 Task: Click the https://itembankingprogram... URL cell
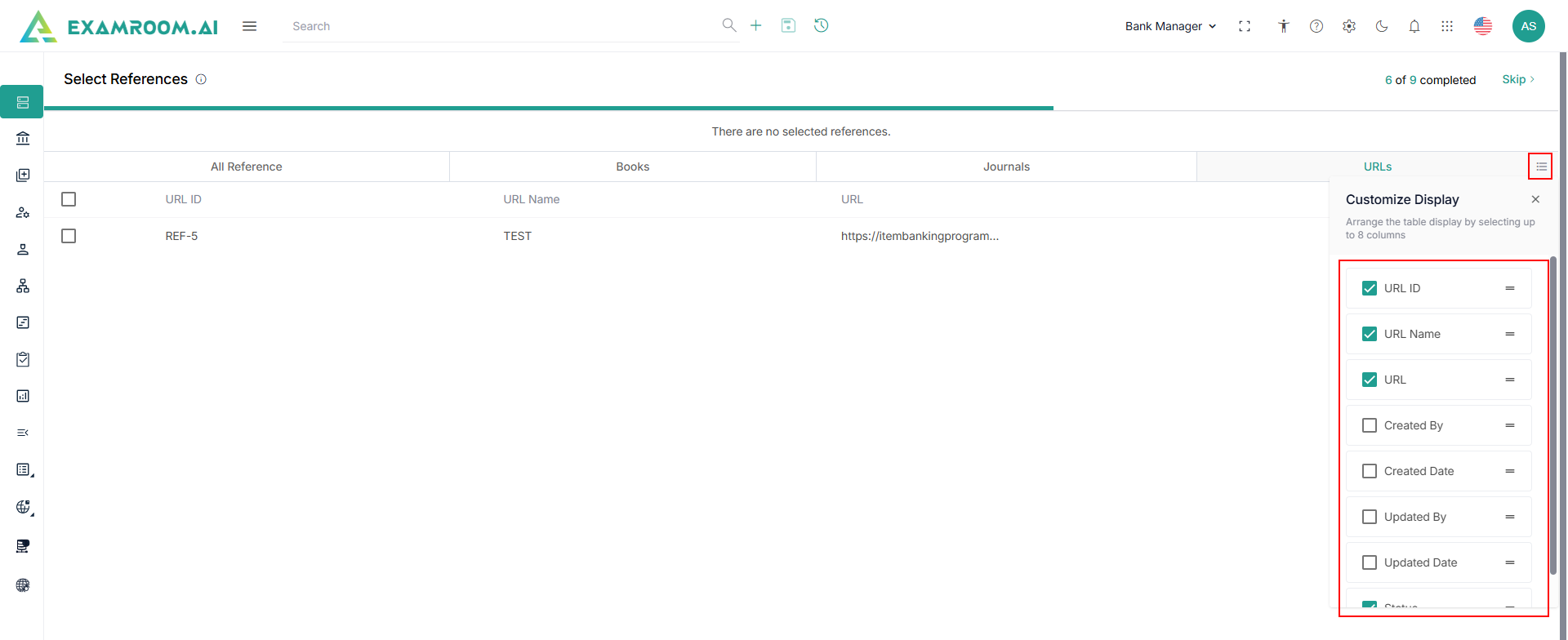(920, 236)
